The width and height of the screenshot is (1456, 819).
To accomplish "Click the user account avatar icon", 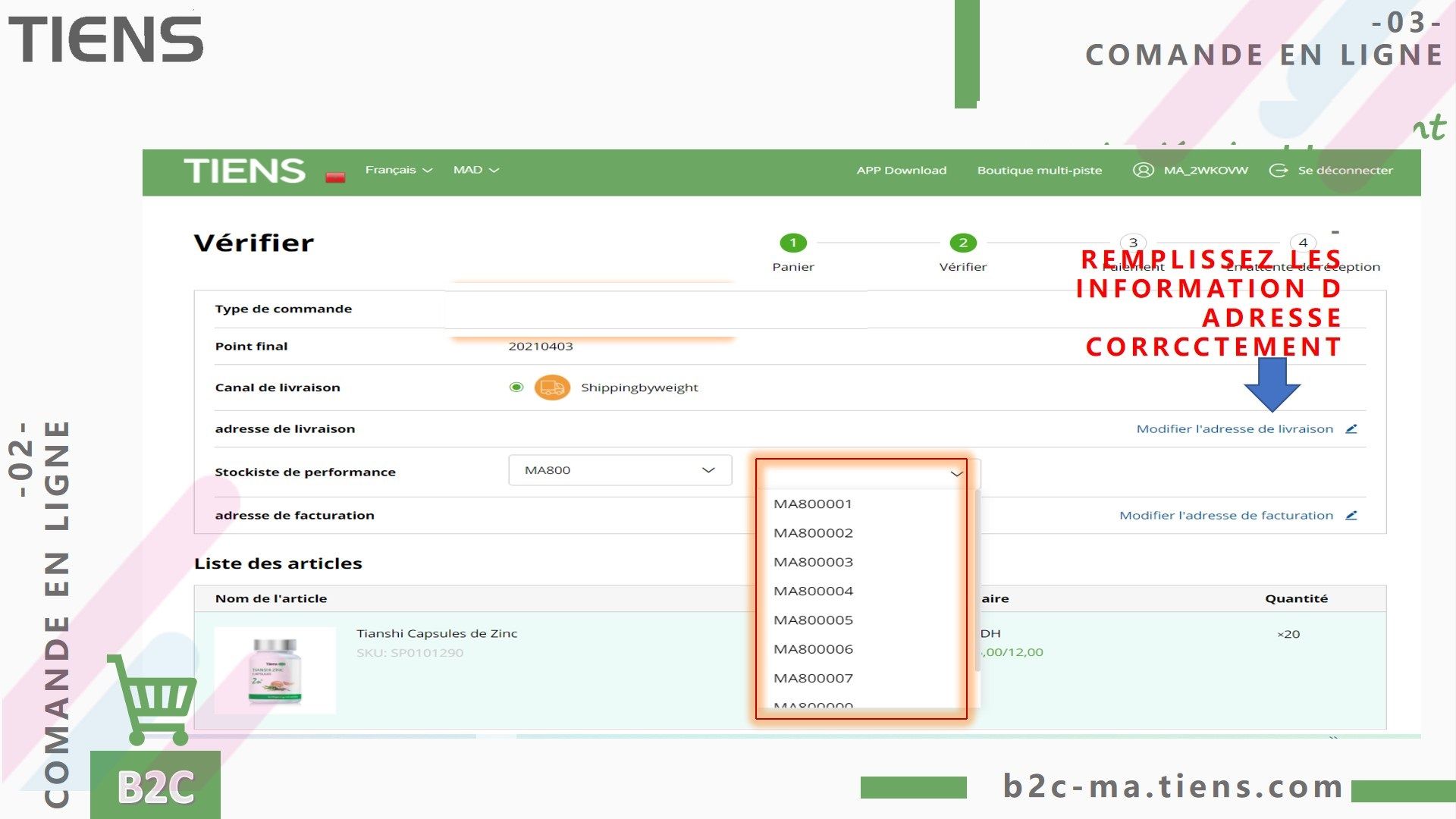I will (x=1143, y=170).
